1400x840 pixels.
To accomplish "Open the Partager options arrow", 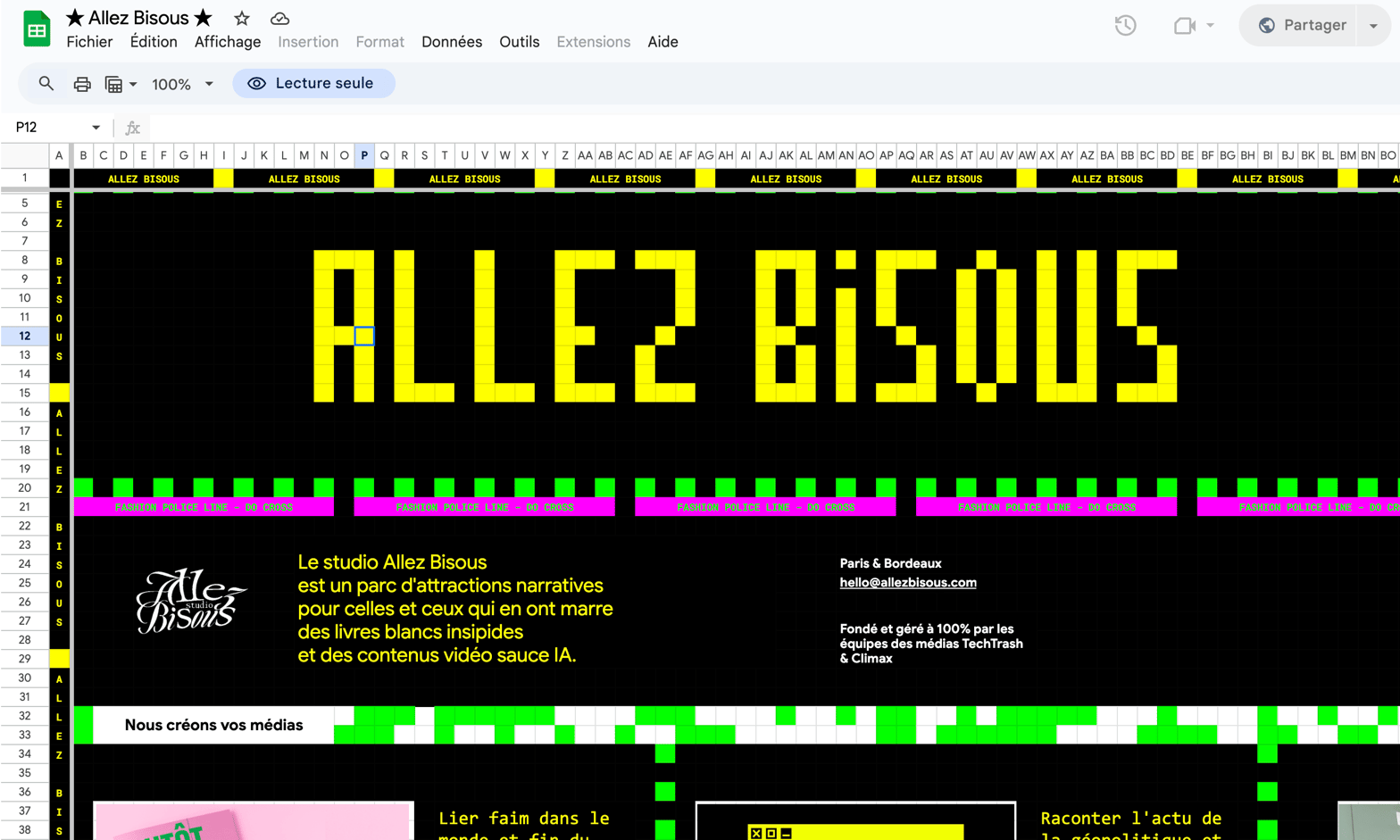I will coord(1373,26).
